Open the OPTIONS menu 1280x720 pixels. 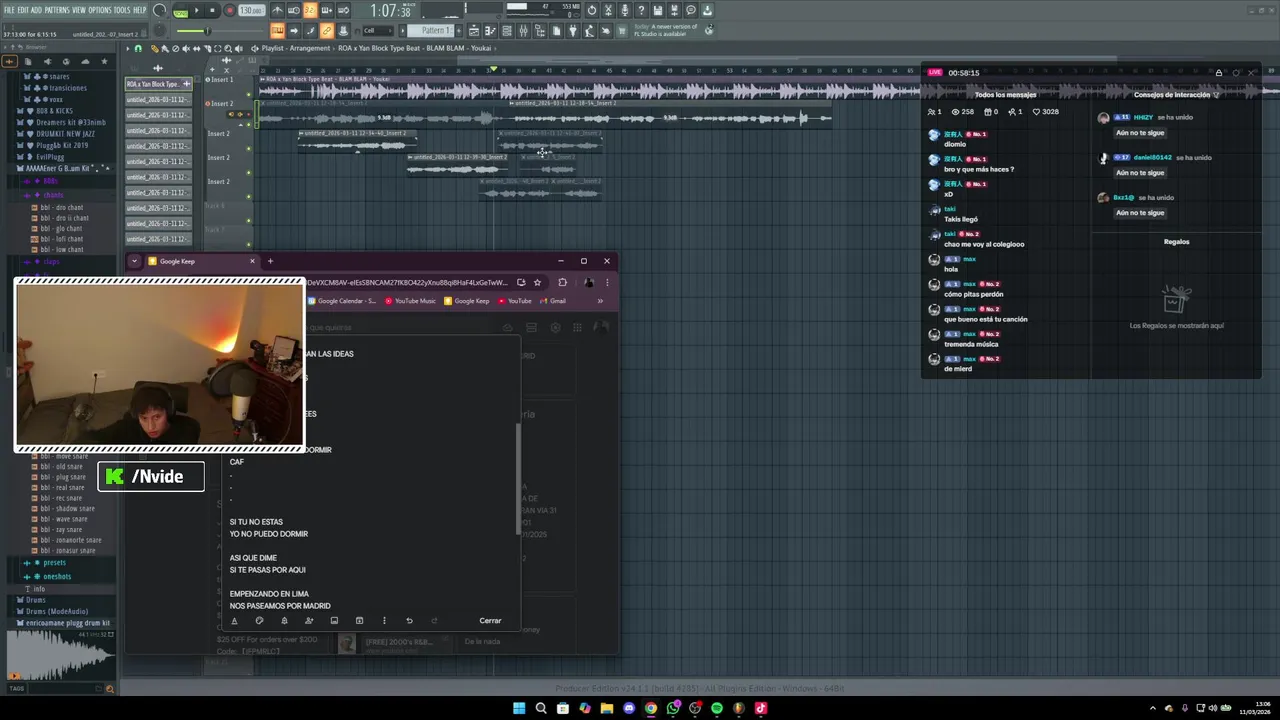(x=100, y=10)
